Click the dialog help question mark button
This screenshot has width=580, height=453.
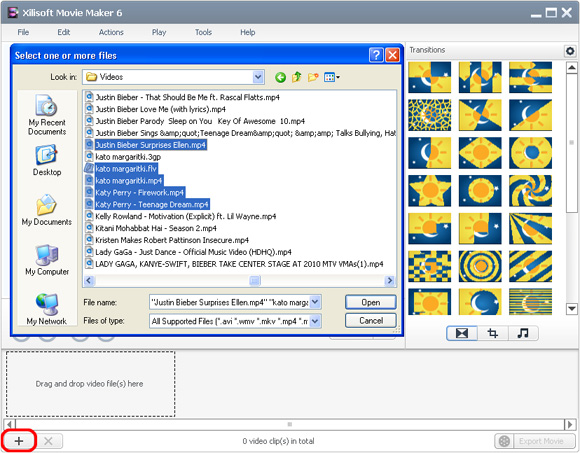[376, 55]
